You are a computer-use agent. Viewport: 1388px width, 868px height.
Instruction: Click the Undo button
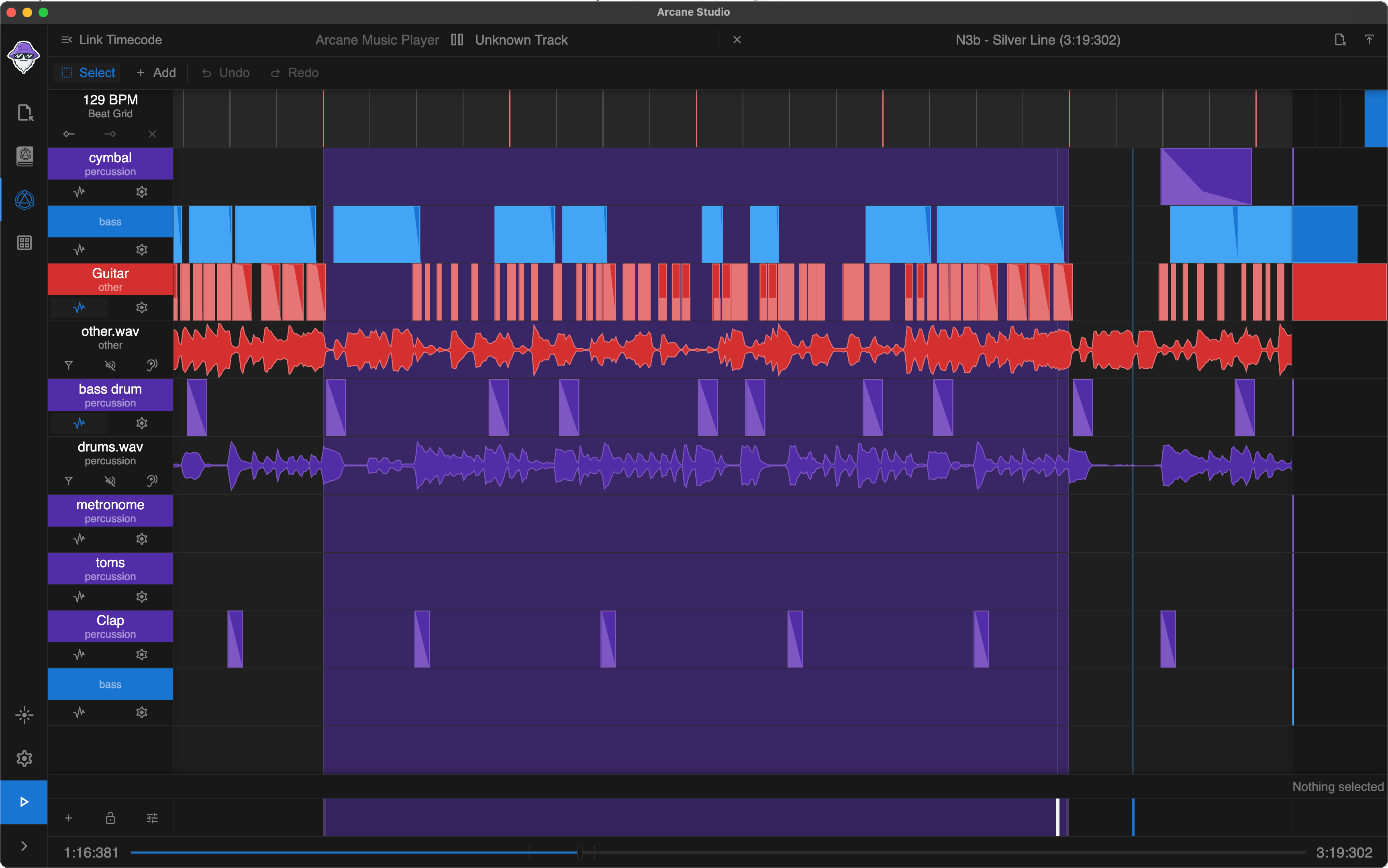click(226, 73)
